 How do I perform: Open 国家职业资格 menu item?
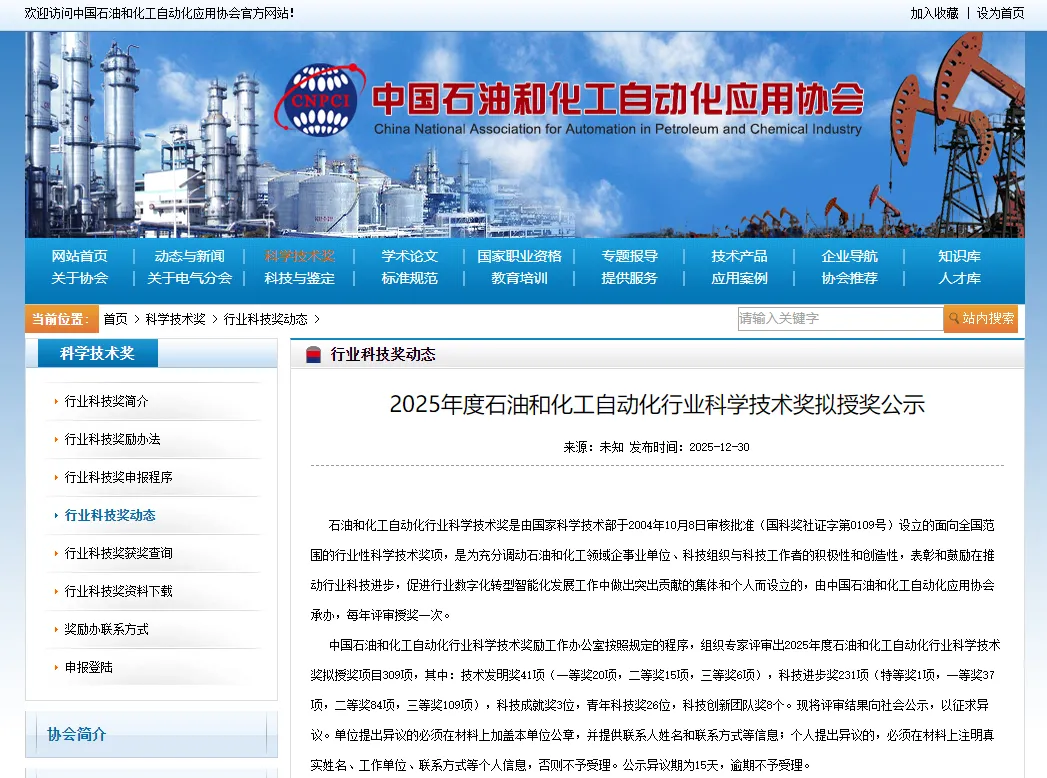click(519, 256)
